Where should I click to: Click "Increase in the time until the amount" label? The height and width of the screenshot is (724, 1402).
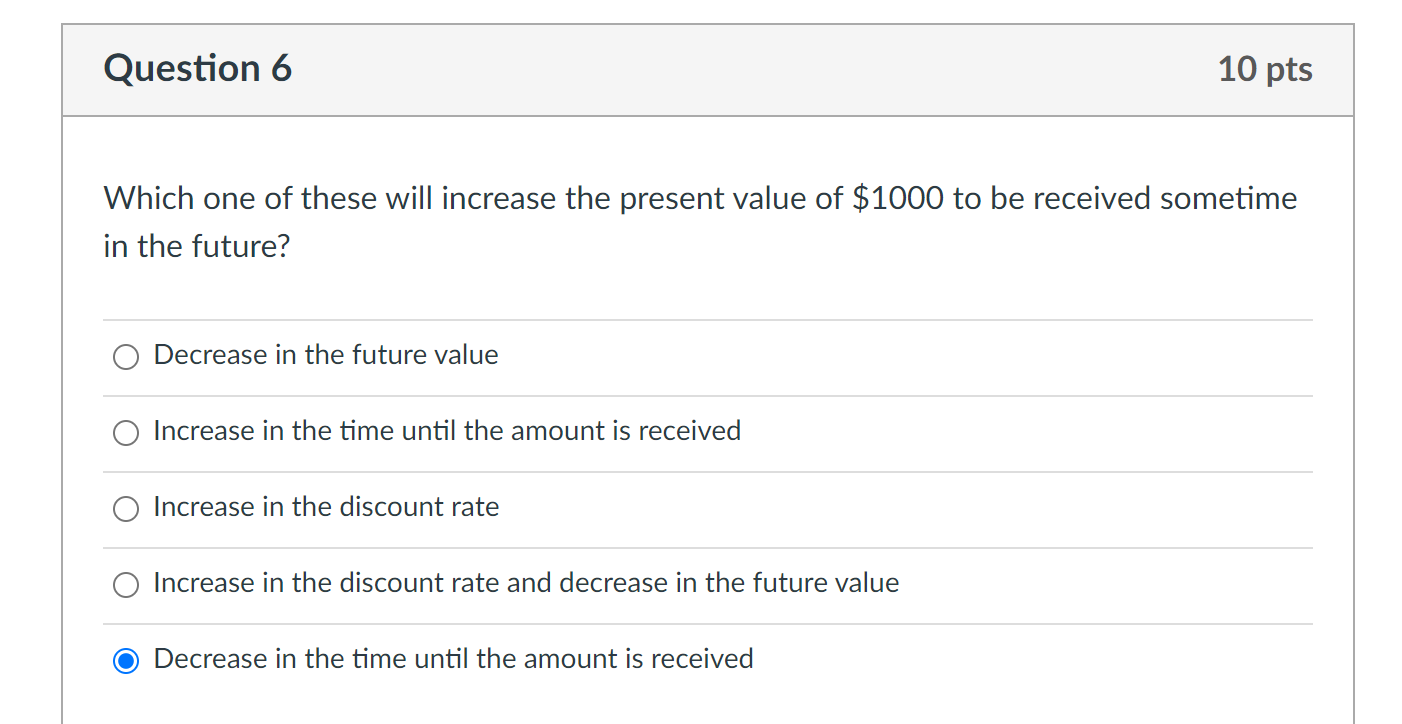447,431
